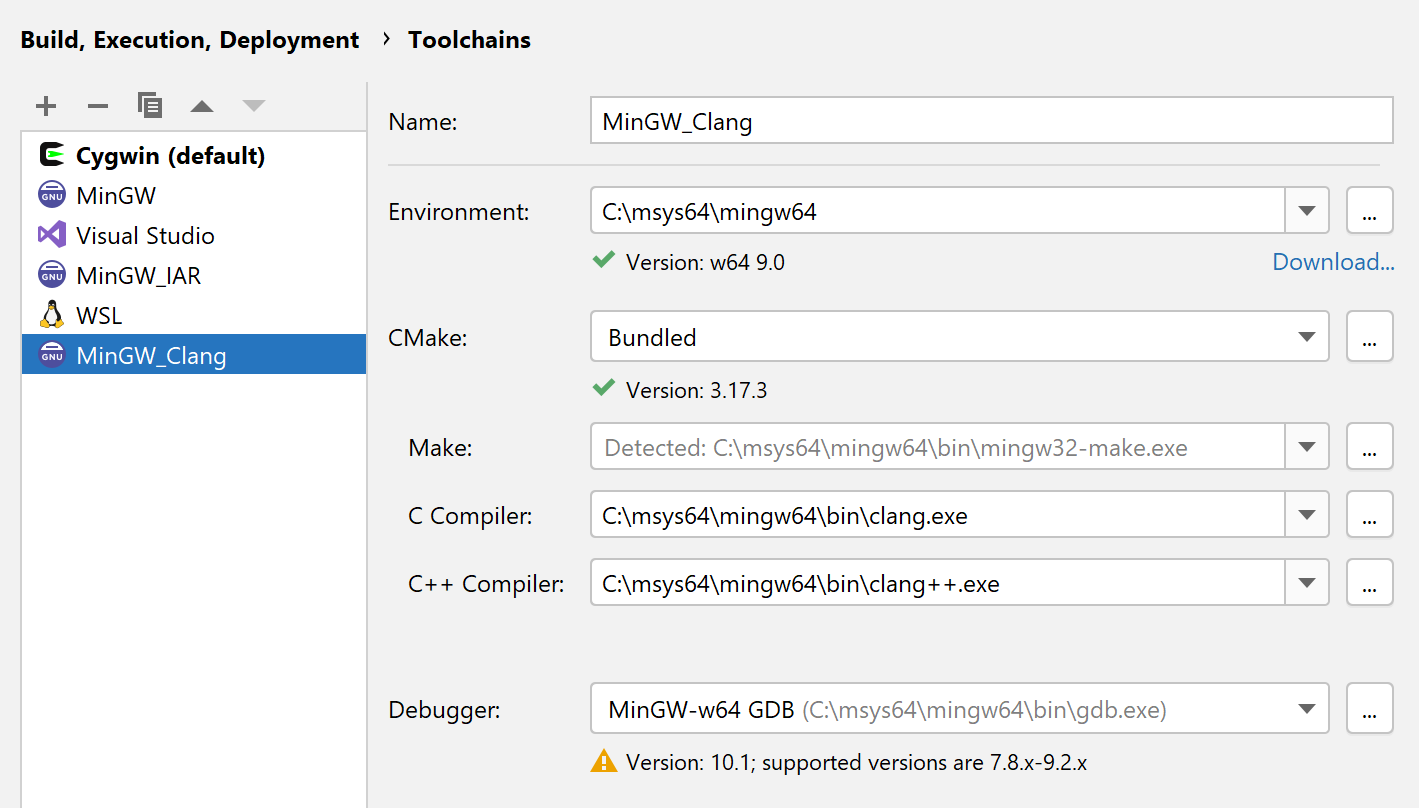
Task: Click the Environment path text field
Action: 937,211
